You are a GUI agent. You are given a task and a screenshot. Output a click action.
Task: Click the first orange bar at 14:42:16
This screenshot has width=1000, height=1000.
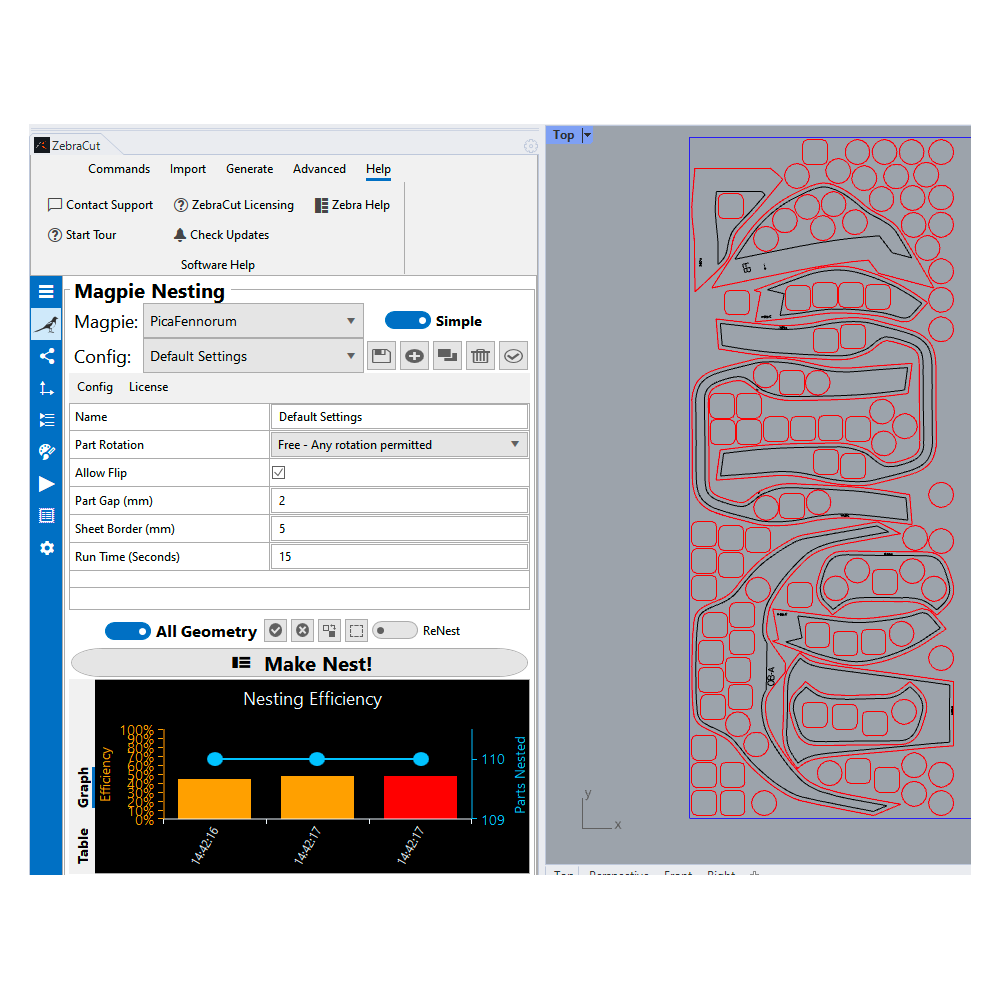click(214, 798)
